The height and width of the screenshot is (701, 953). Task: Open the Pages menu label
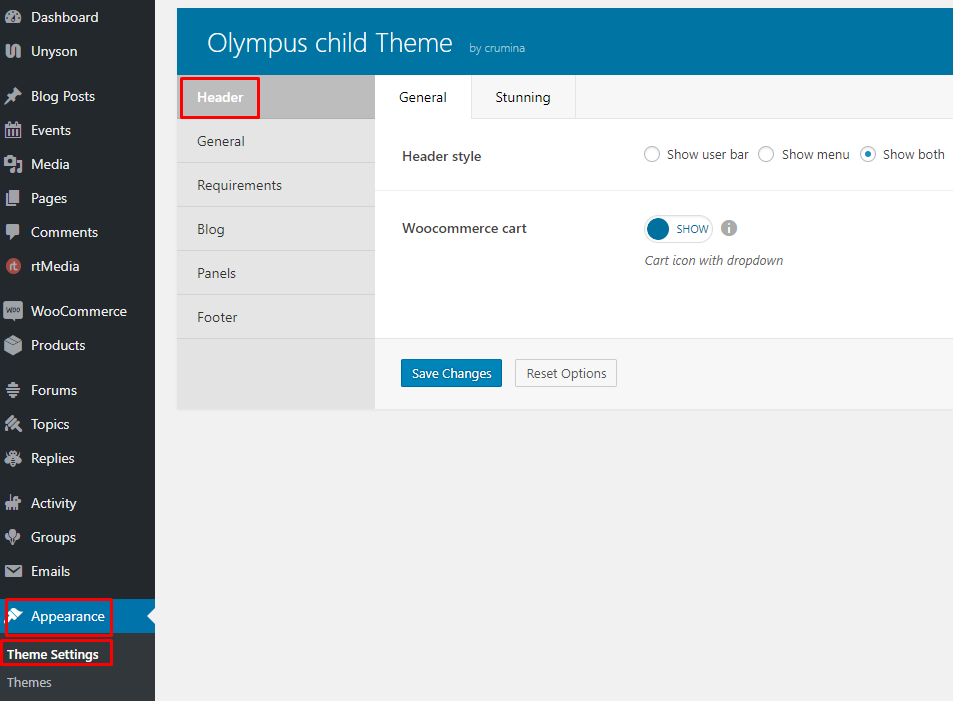pyautogui.click(x=49, y=198)
